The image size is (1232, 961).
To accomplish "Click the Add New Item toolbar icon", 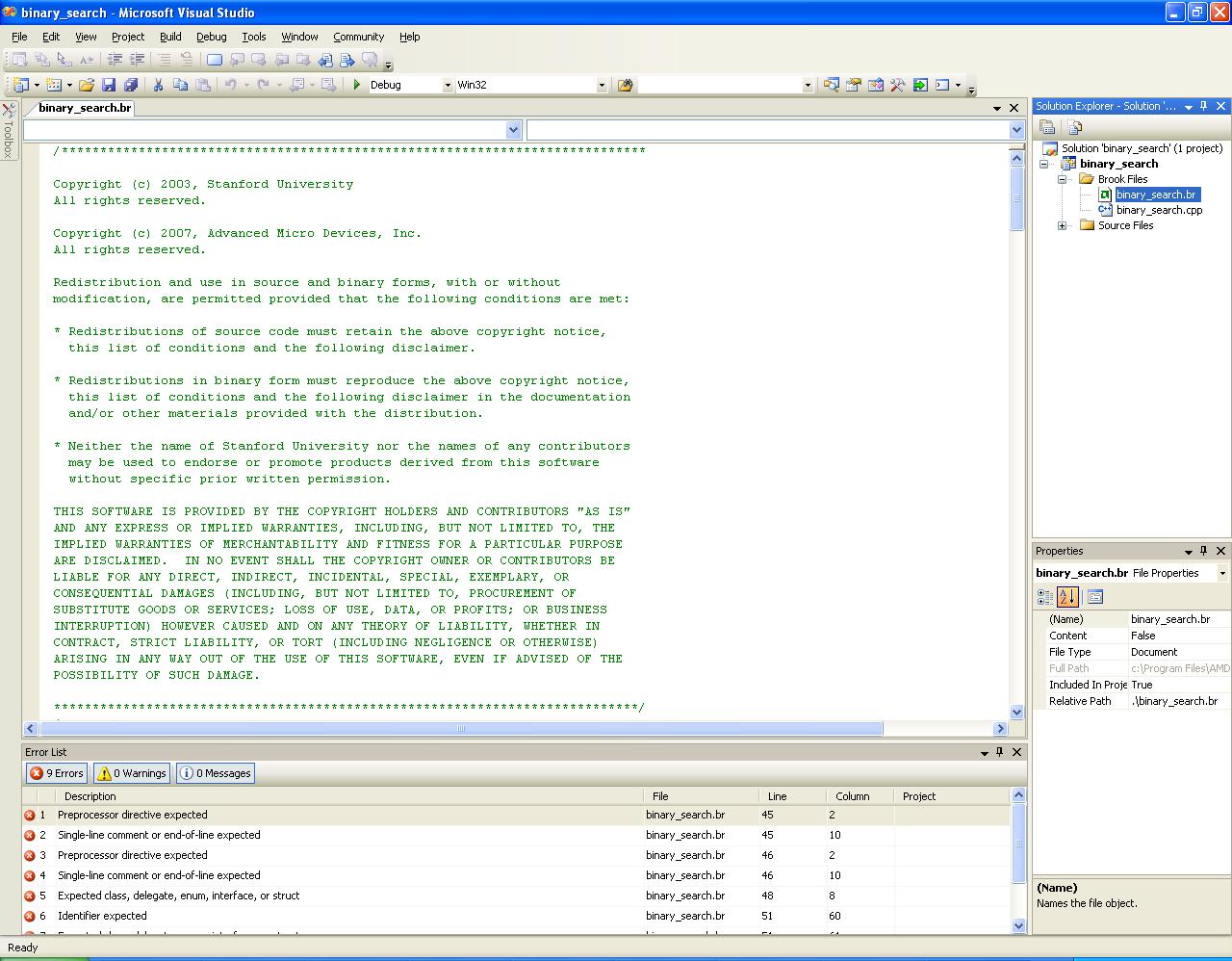I will tap(54, 85).
